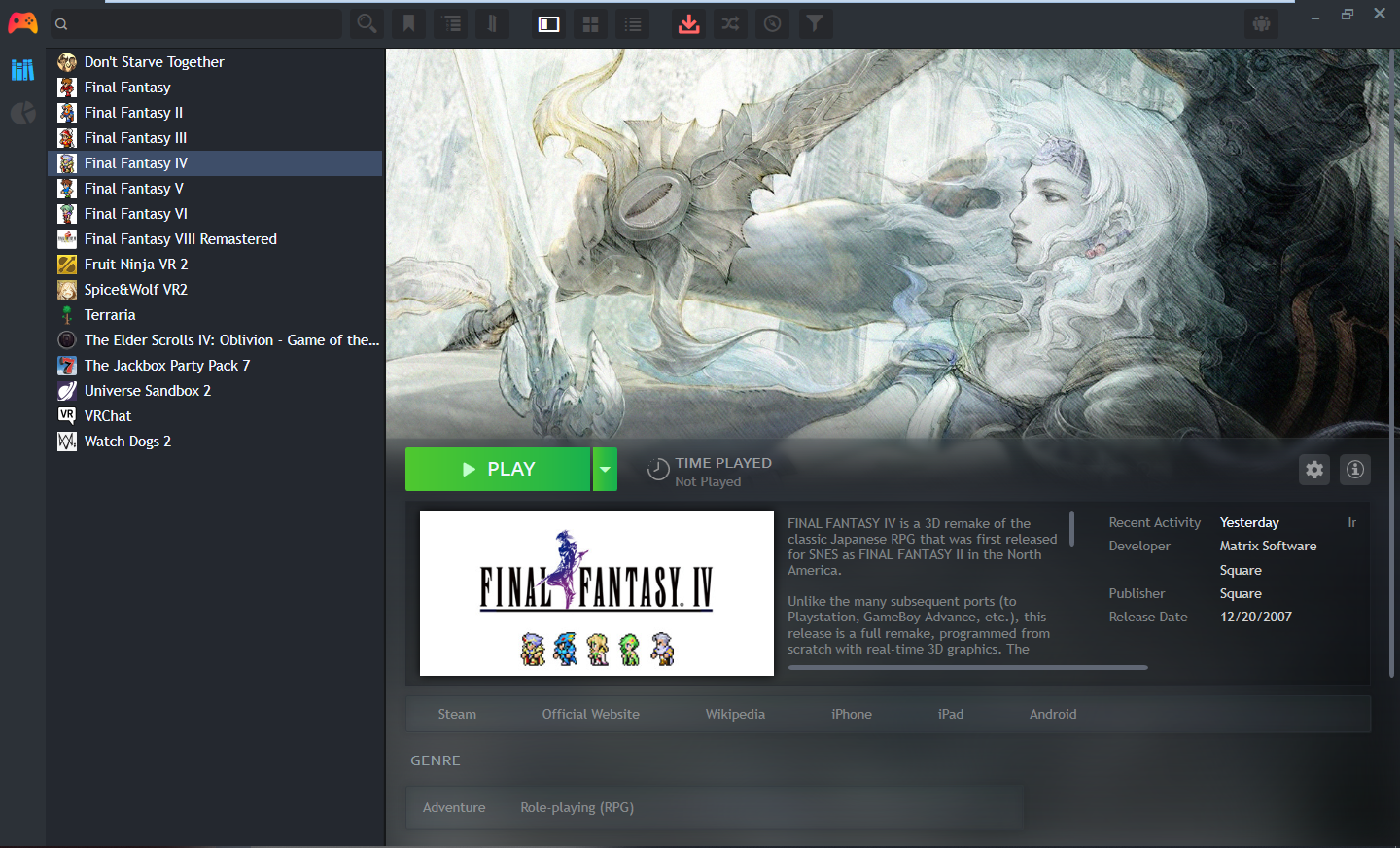The height and width of the screenshot is (848, 1400).
Task: Switch to the Details view layout
Action: click(549, 24)
